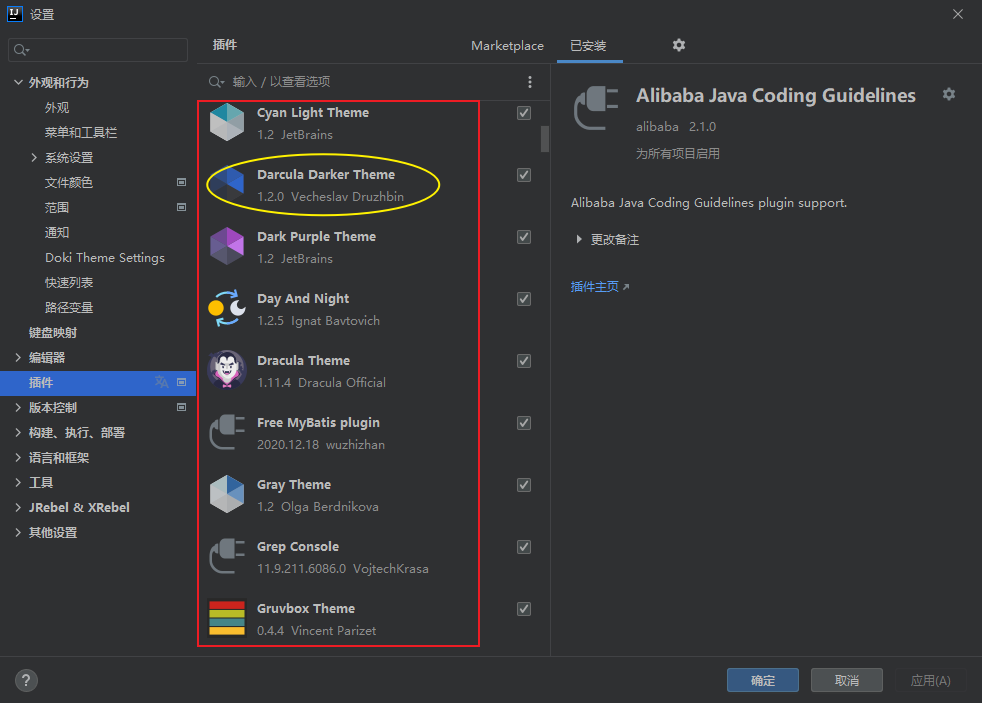Disable the Gray Theme checkbox
The width and height of the screenshot is (982, 703).
[x=524, y=485]
